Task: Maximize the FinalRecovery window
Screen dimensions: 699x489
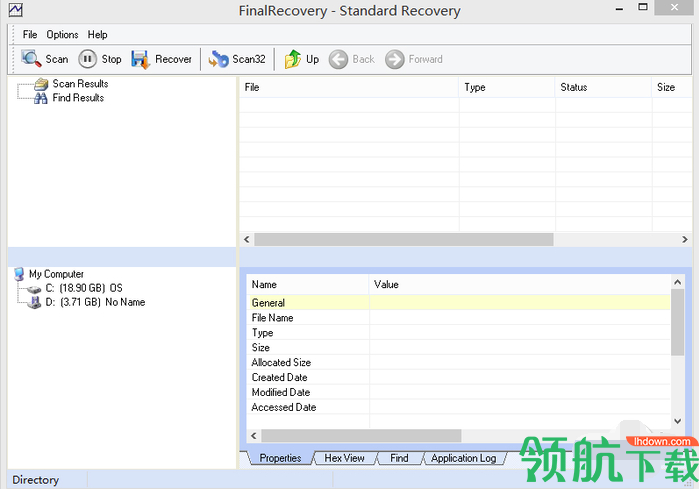Action: [643, 7]
